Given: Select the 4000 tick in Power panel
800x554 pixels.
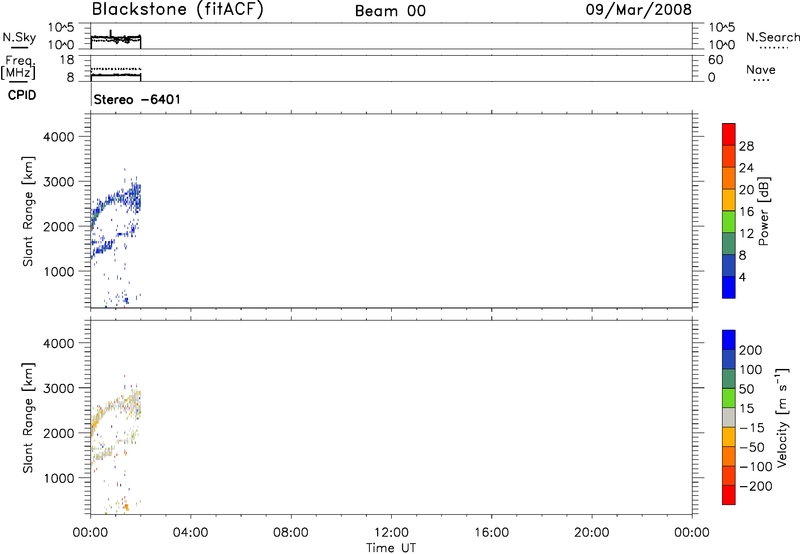Looking at the screenshot, I should point(59,137).
